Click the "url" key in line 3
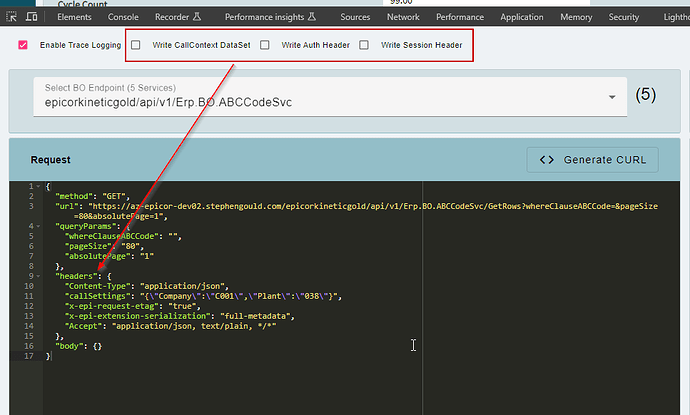This screenshot has height=415, width=690. (x=69, y=206)
